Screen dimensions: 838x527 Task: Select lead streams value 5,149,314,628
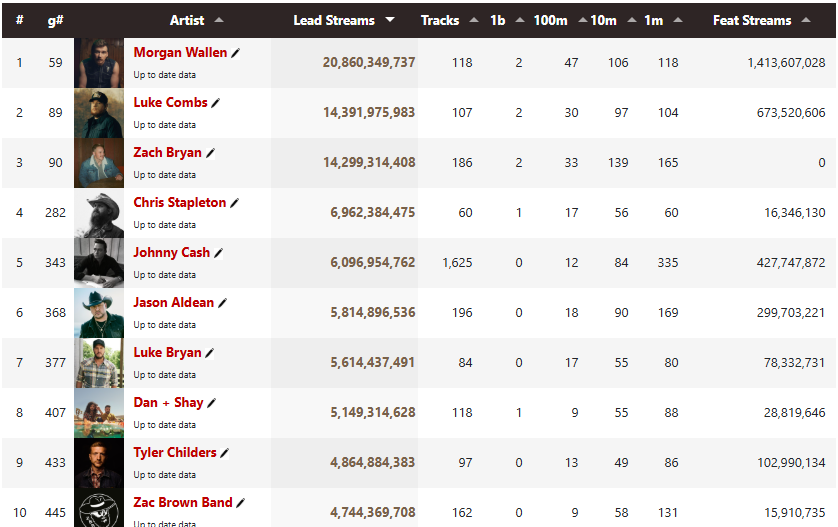[373, 413]
